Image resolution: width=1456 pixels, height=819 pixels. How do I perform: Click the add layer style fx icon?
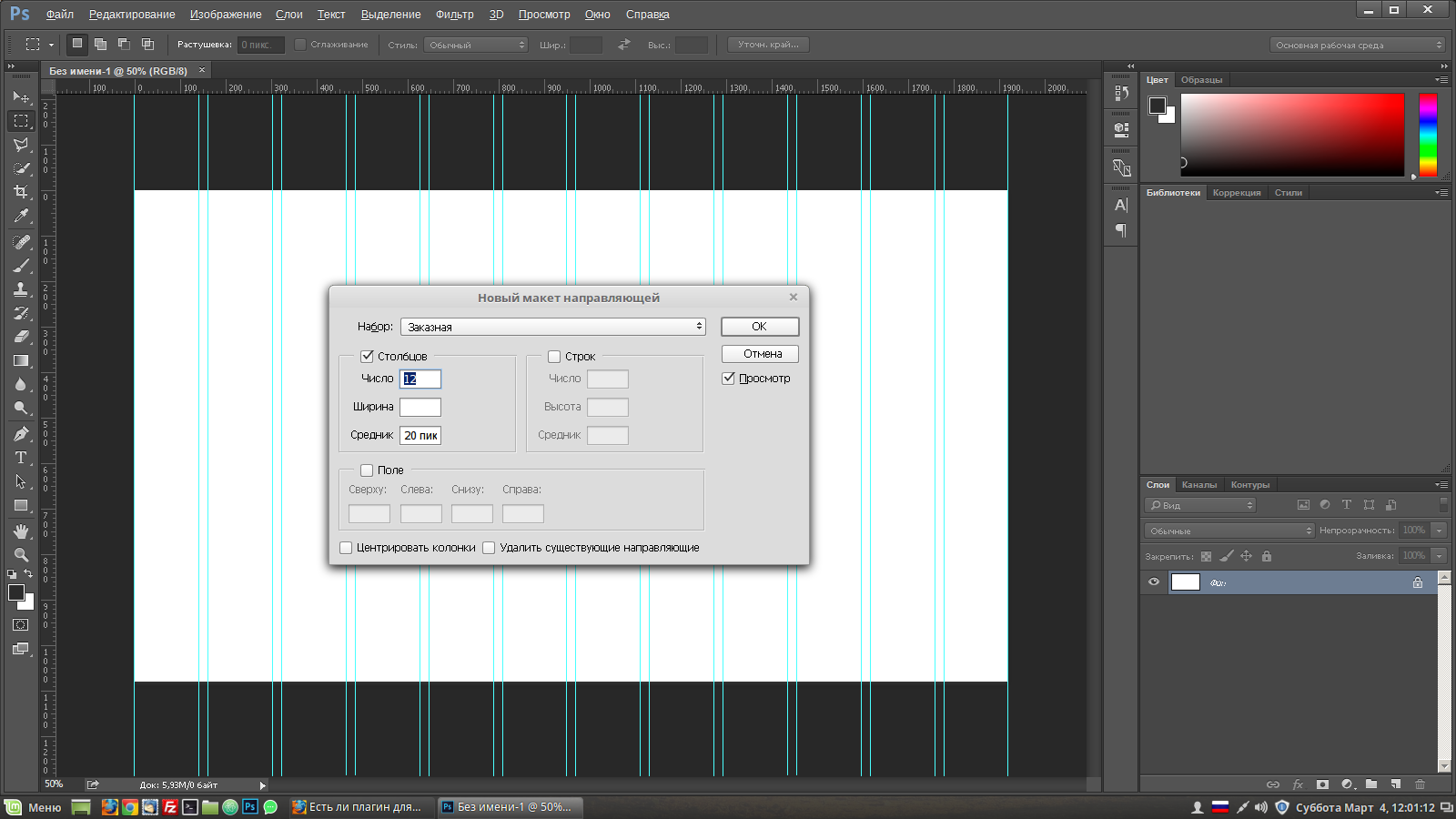1298,784
